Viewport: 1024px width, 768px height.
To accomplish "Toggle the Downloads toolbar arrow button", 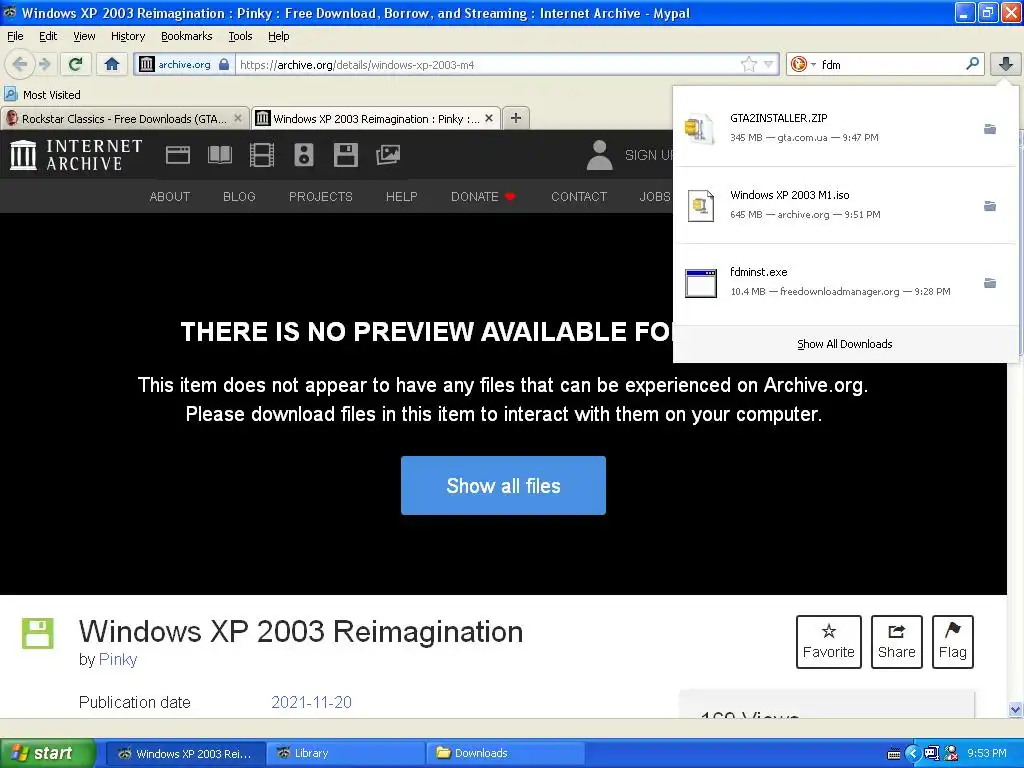I will pos(1006,64).
